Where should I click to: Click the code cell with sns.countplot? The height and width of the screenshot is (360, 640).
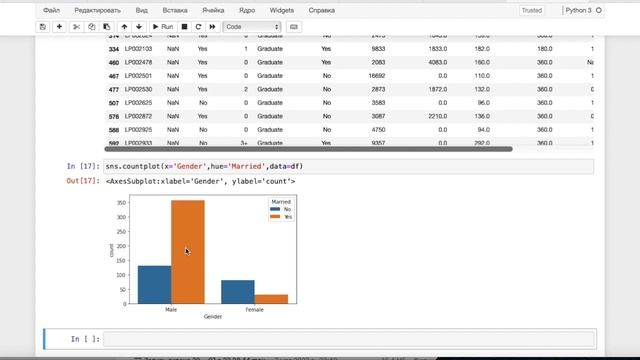pyautogui.click(x=349, y=167)
